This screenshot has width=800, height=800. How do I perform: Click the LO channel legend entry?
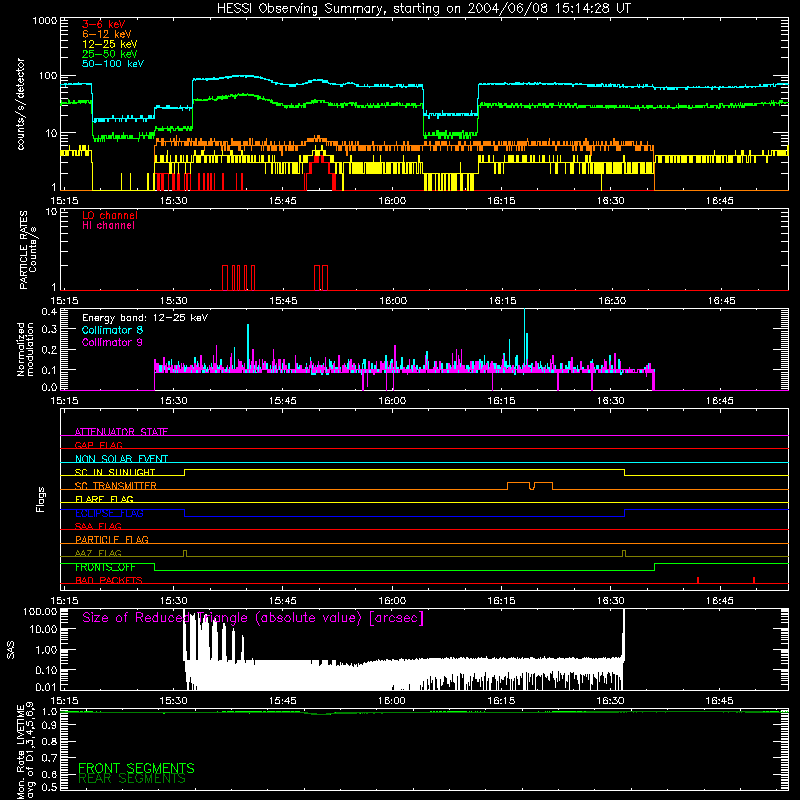pos(110,215)
